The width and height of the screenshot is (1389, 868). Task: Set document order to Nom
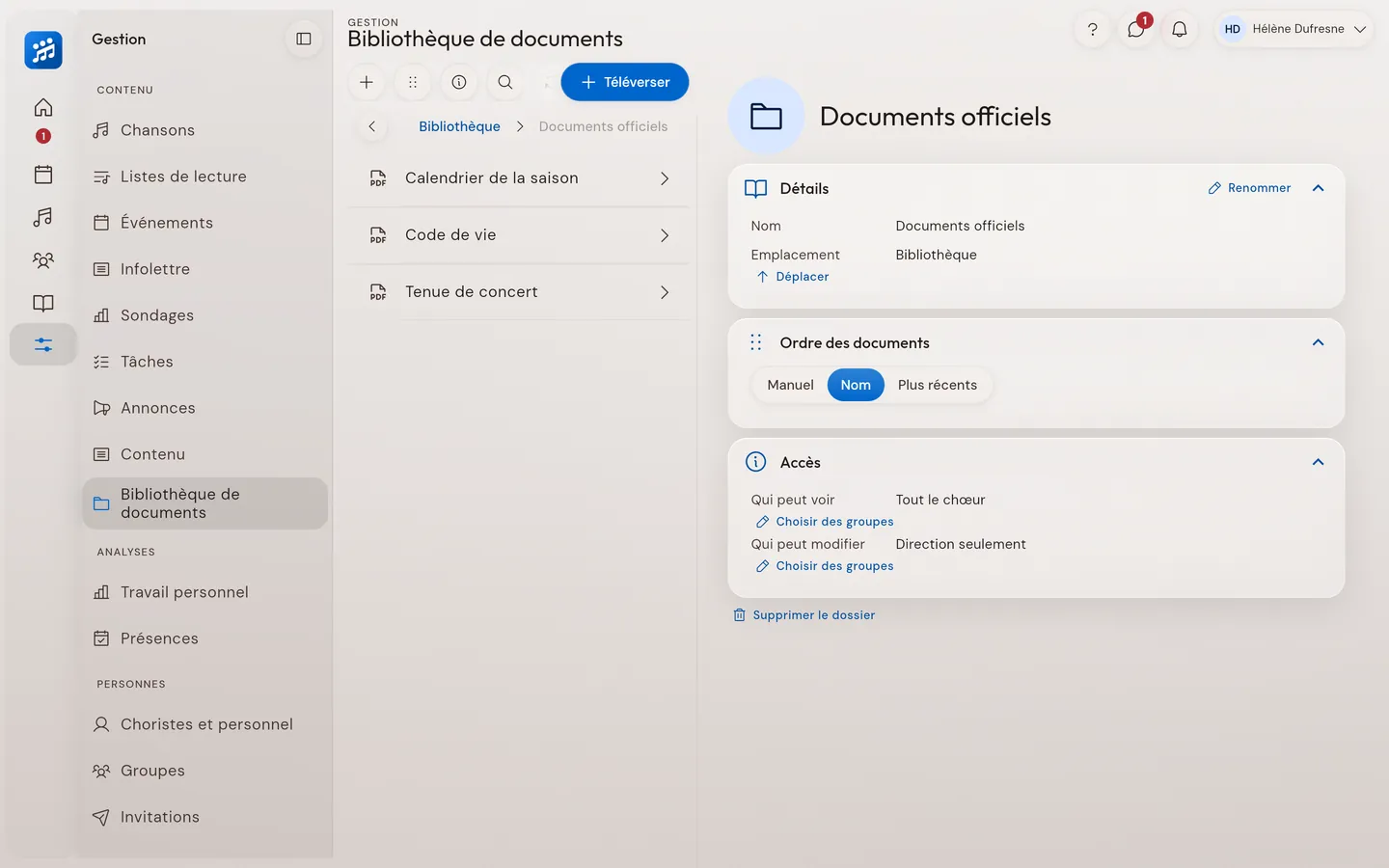(x=856, y=385)
